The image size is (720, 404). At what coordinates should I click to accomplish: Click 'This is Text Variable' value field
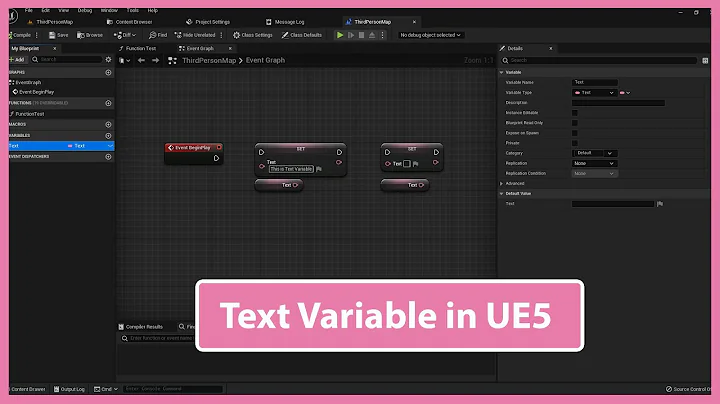coord(291,169)
